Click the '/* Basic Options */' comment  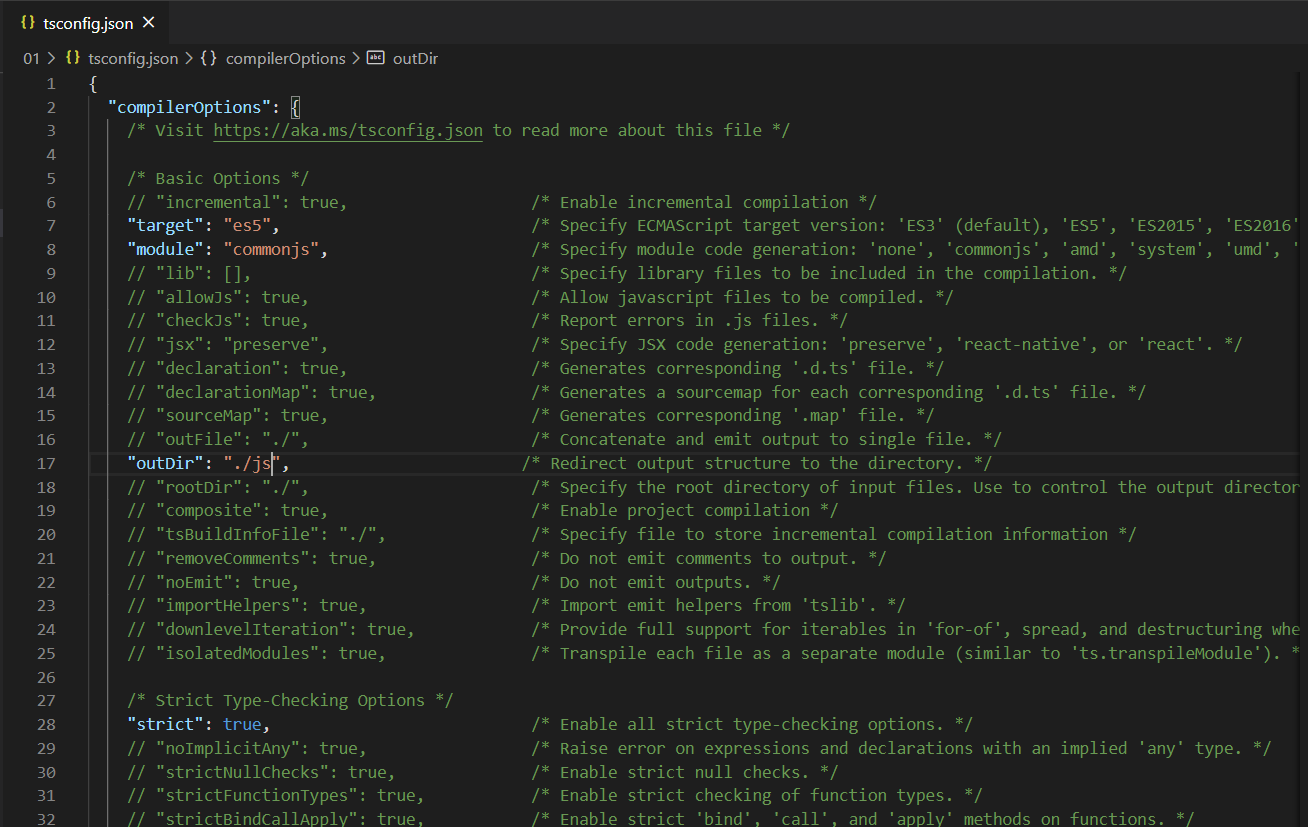[x=218, y=178]
